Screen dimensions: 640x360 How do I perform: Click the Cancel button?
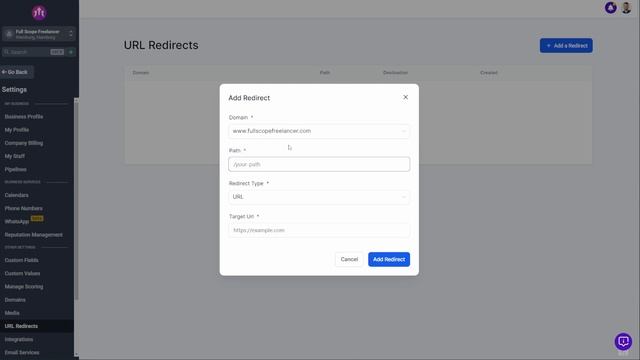point(349,259)
